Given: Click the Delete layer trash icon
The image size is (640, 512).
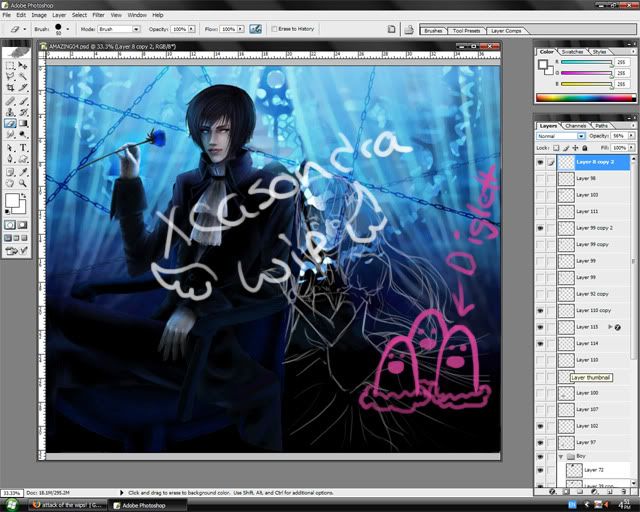Looking at the screenshot, I should click(x=624, y=492).
